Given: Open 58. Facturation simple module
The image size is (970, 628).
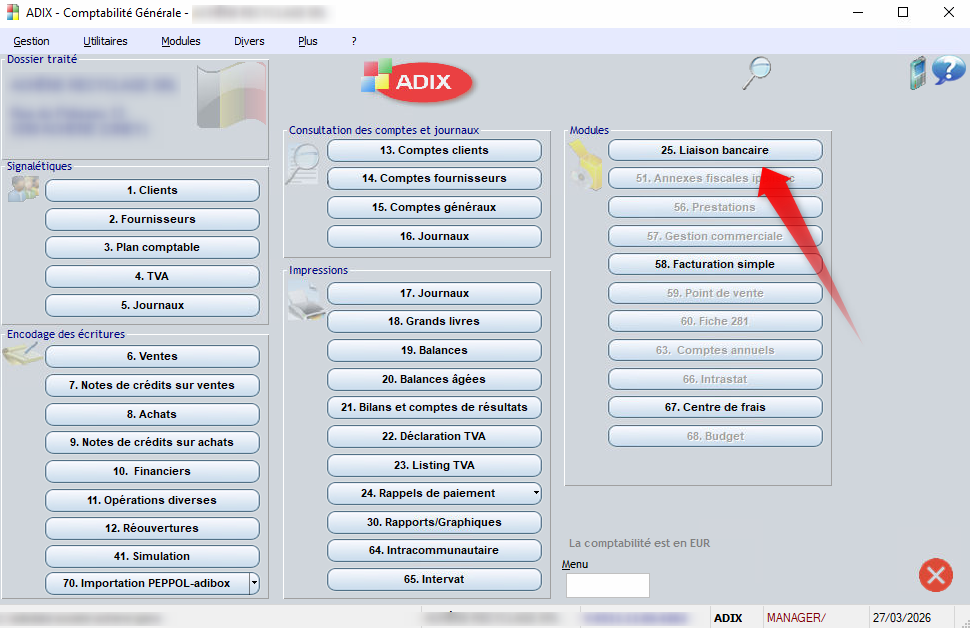Looking at the screenshot, I should [714, 264].
